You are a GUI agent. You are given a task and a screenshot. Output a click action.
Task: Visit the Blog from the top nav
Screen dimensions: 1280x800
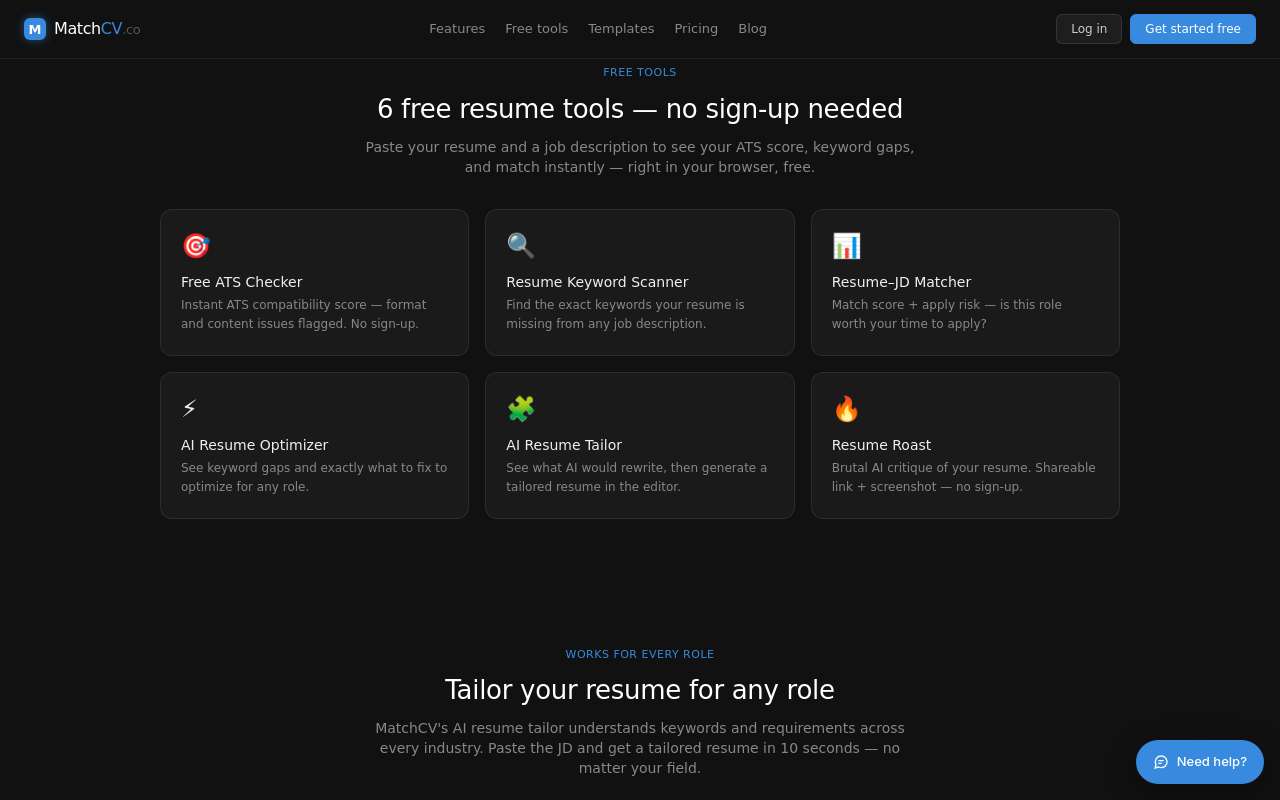pyautogui.click(x=752, y=29)
